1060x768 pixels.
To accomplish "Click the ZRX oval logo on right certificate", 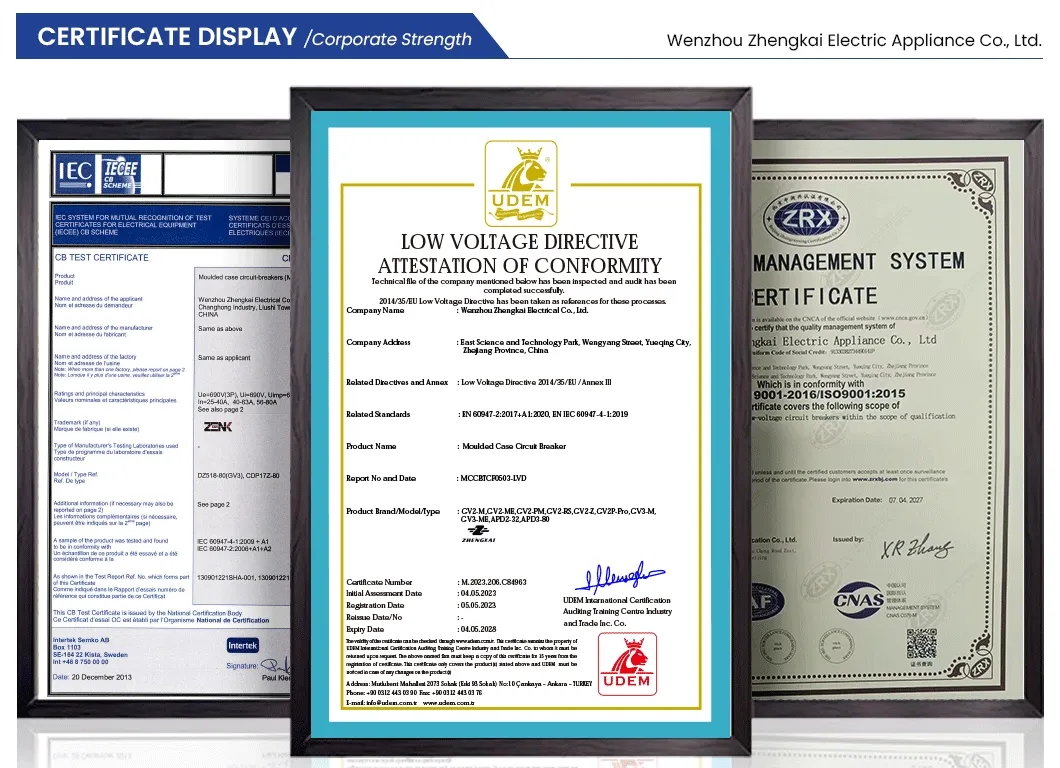I will coord(806,218).
